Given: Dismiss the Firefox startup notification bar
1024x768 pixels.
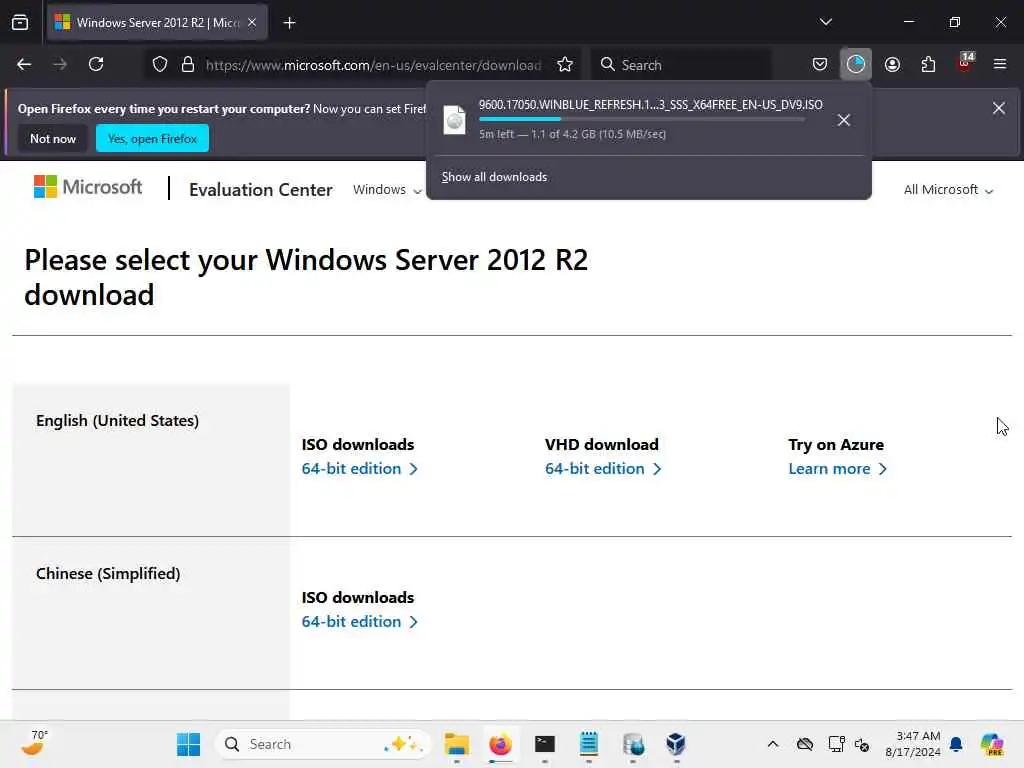Looking at the screenshot, I should tap(999, 108).
